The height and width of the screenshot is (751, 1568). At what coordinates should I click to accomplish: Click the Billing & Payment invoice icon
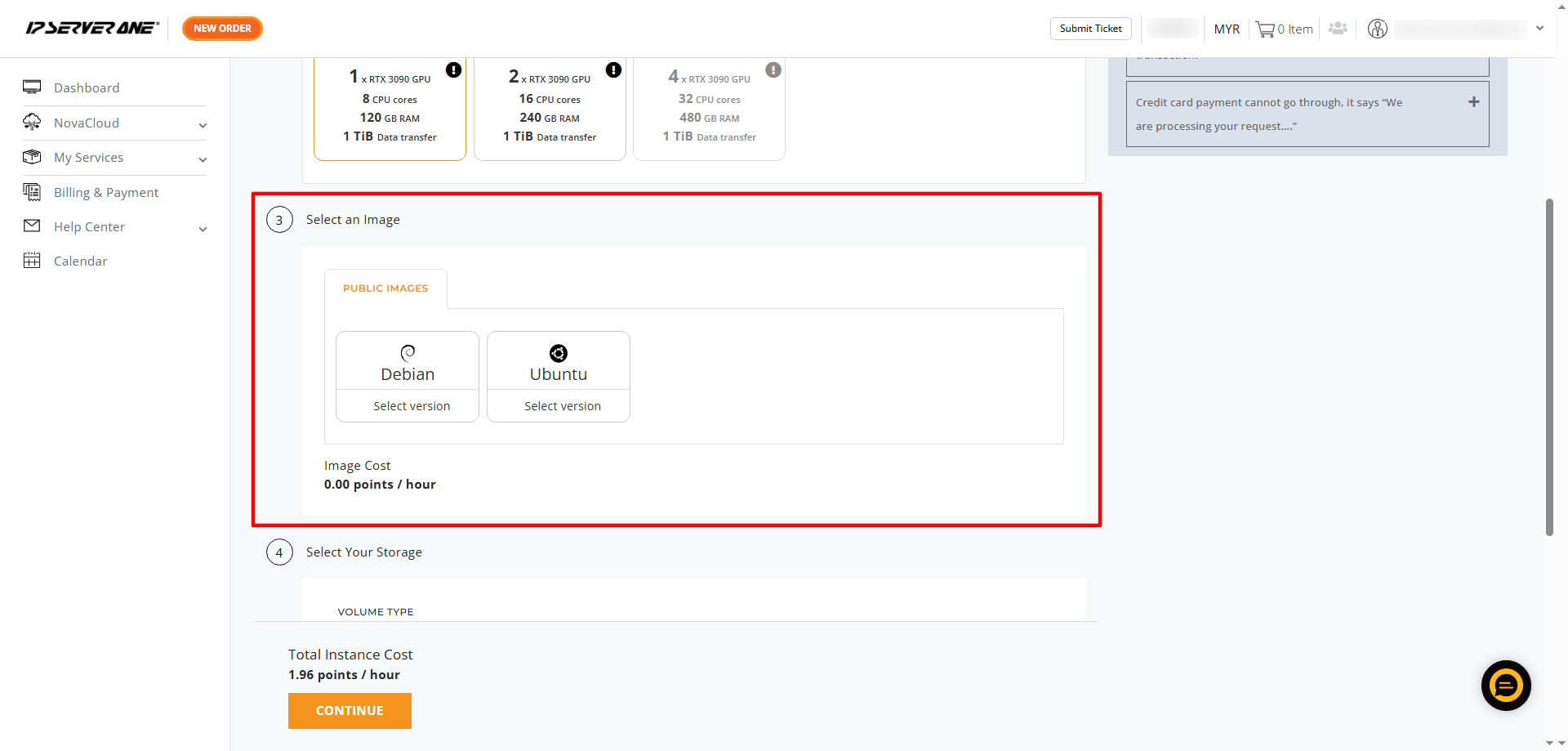pyautogui.click(x=32, y=191)
